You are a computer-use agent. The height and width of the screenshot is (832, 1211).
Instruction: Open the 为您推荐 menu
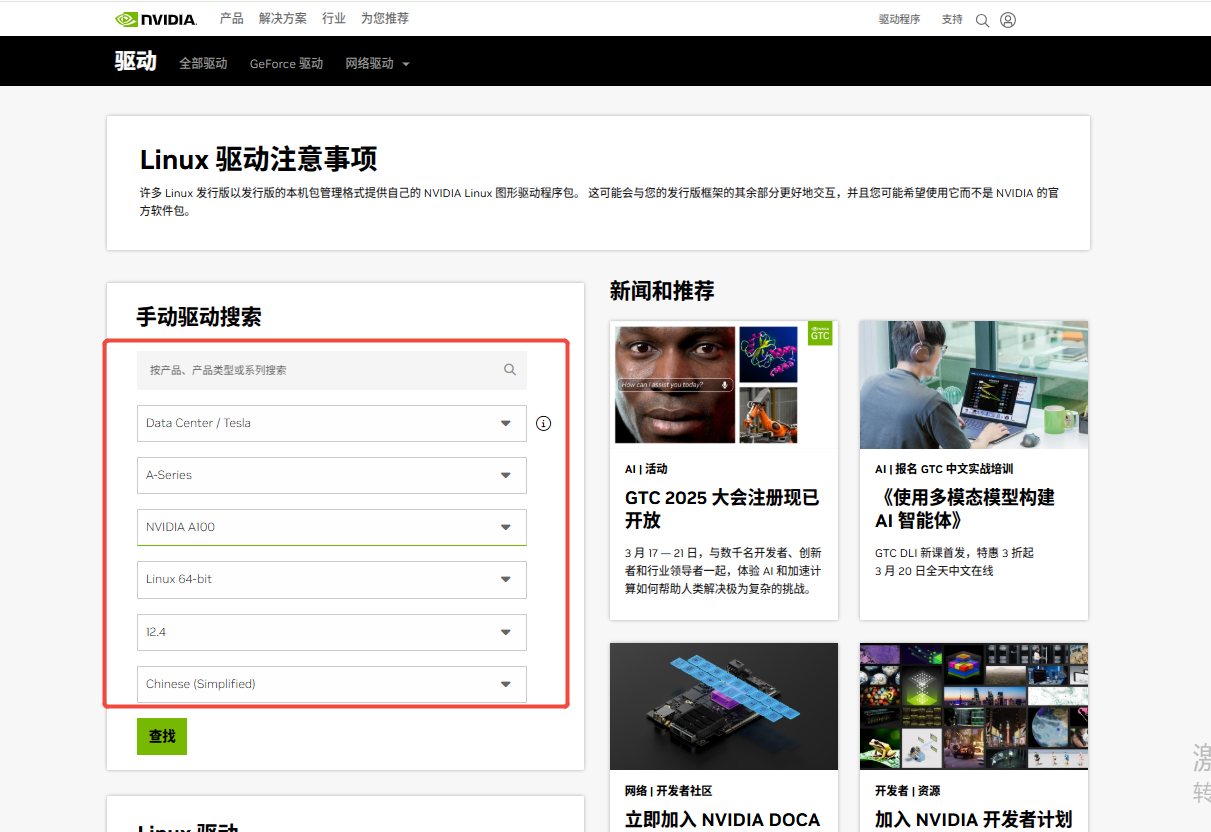click(x=385, y=19)
